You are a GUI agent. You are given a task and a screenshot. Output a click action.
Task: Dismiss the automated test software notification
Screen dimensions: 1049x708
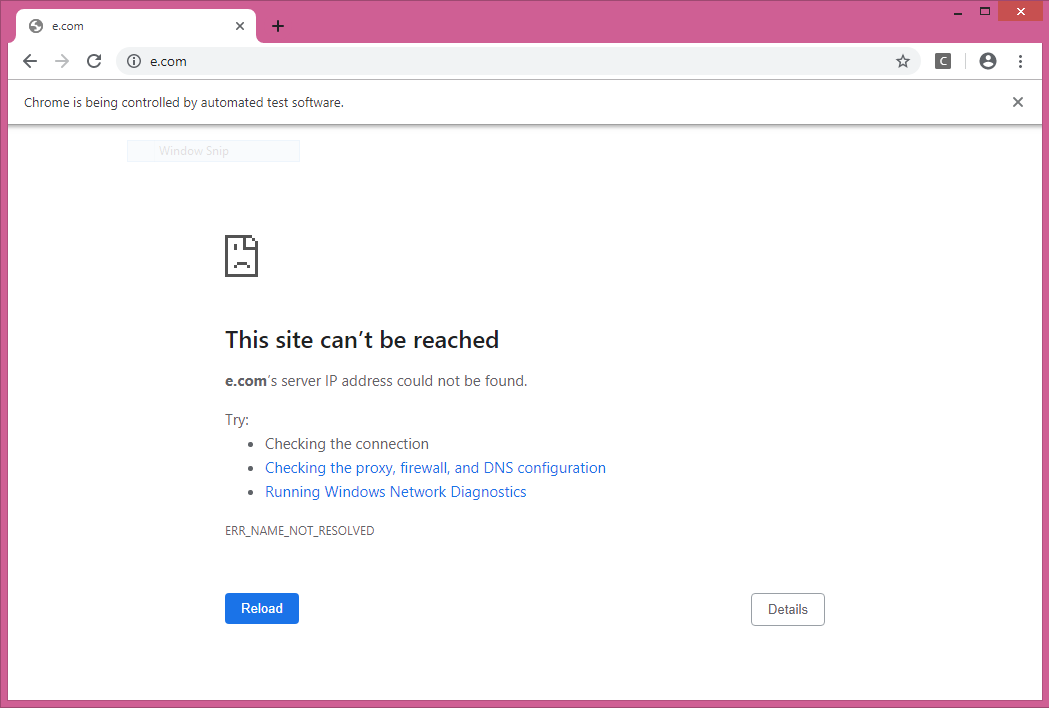[x=1017, y=101]
